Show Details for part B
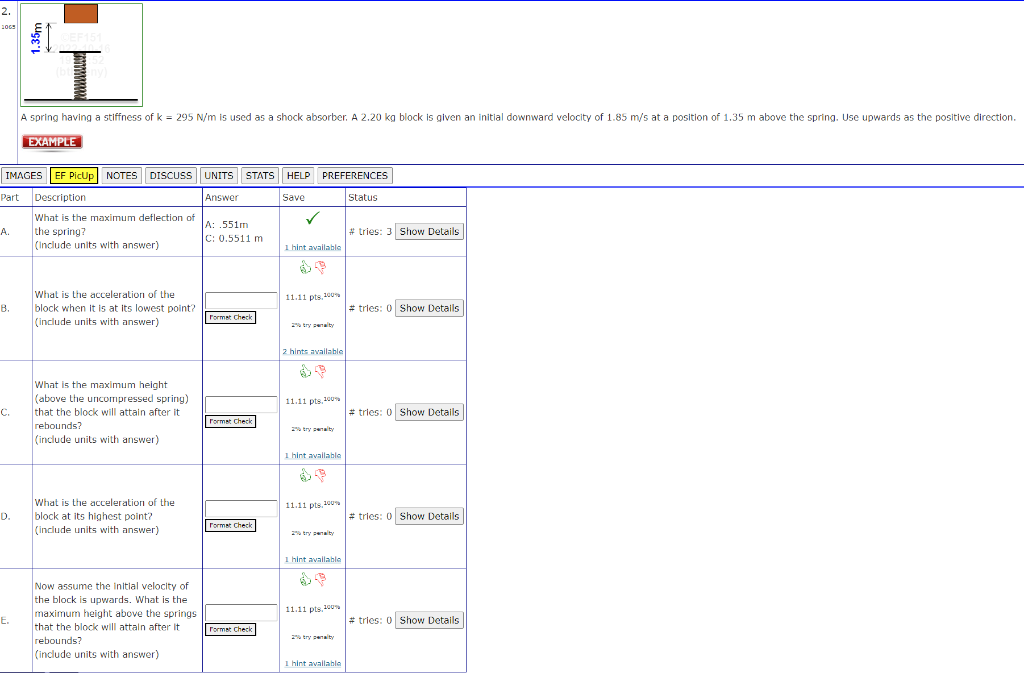Viewport: 1024px width, 673px height. 429,308
